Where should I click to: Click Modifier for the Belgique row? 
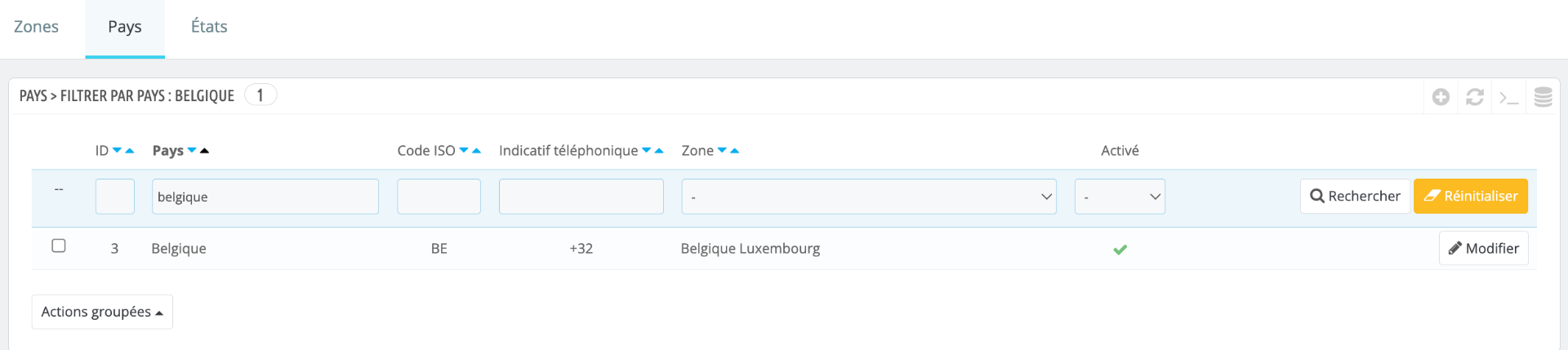click(1483, 248)
